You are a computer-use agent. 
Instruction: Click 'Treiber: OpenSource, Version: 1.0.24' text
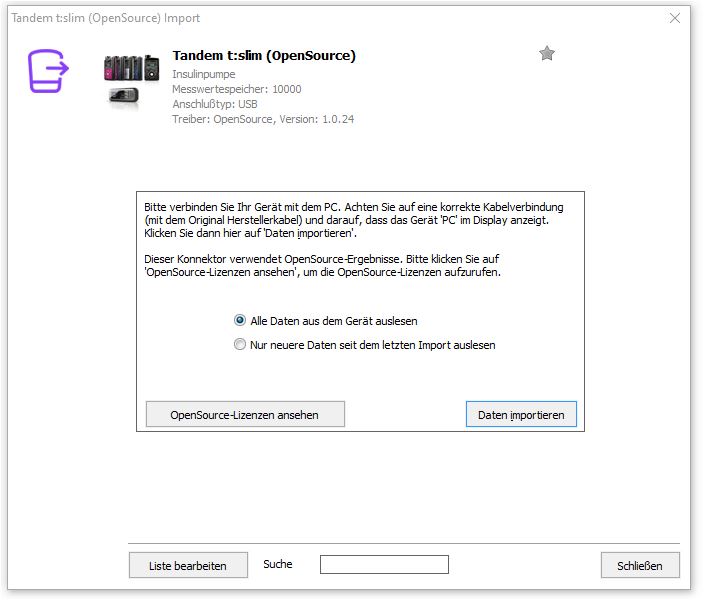pos(263,119)
